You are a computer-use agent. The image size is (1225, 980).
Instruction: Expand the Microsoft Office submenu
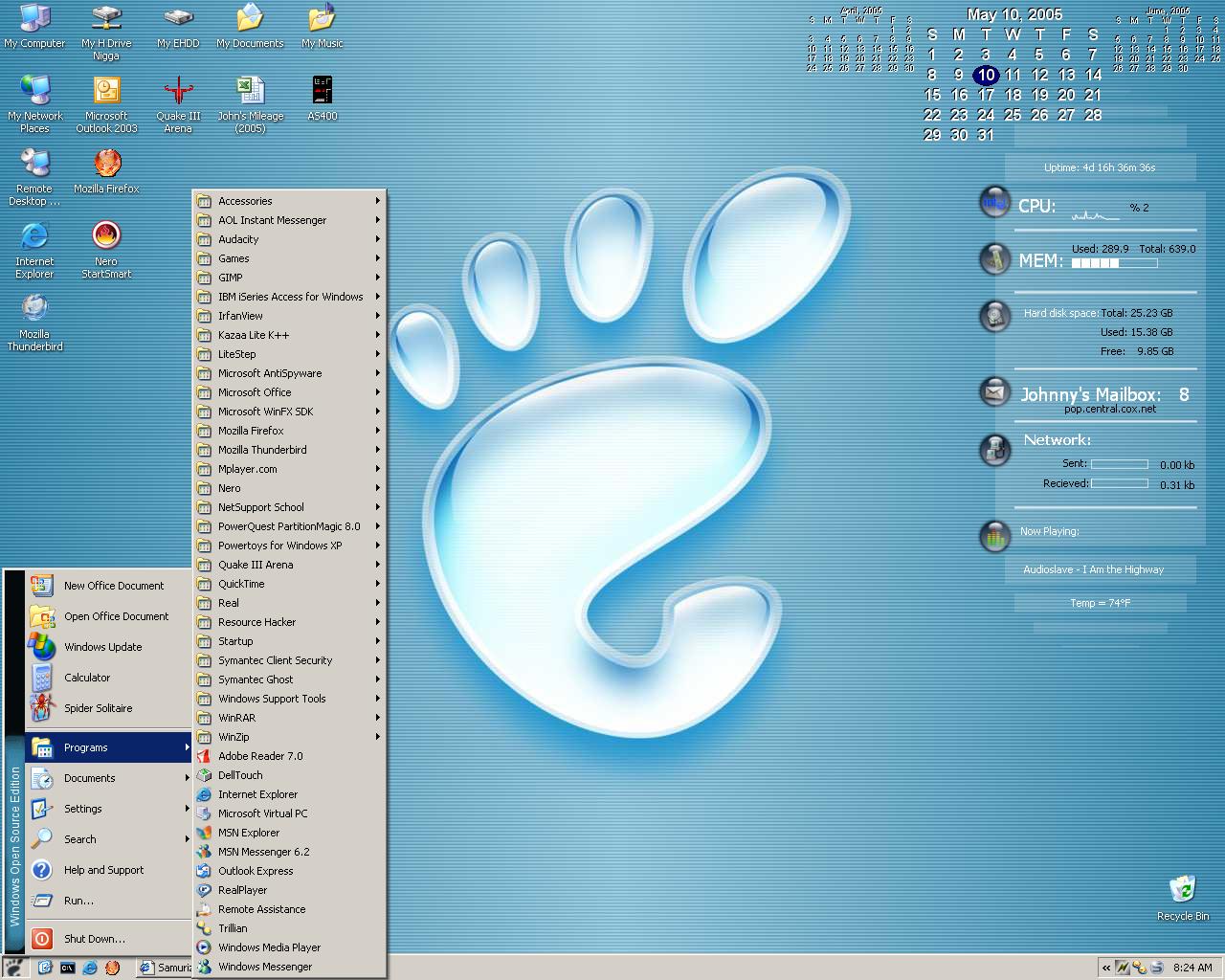point(289,392)
